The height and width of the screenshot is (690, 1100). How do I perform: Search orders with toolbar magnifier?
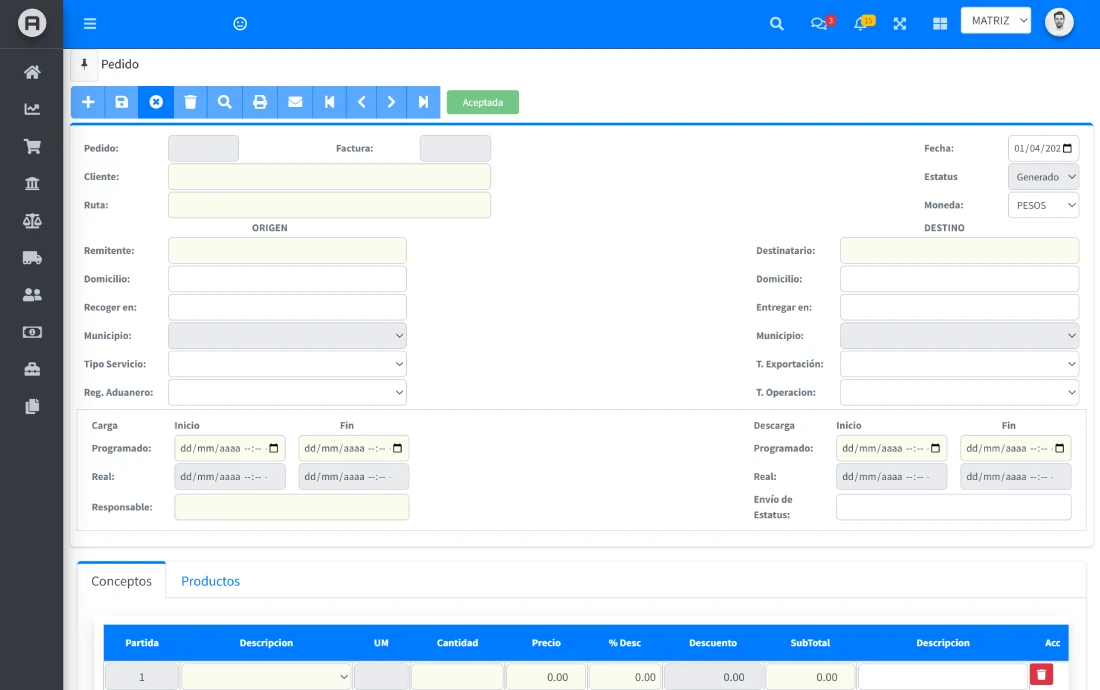(x=224, y=102)
